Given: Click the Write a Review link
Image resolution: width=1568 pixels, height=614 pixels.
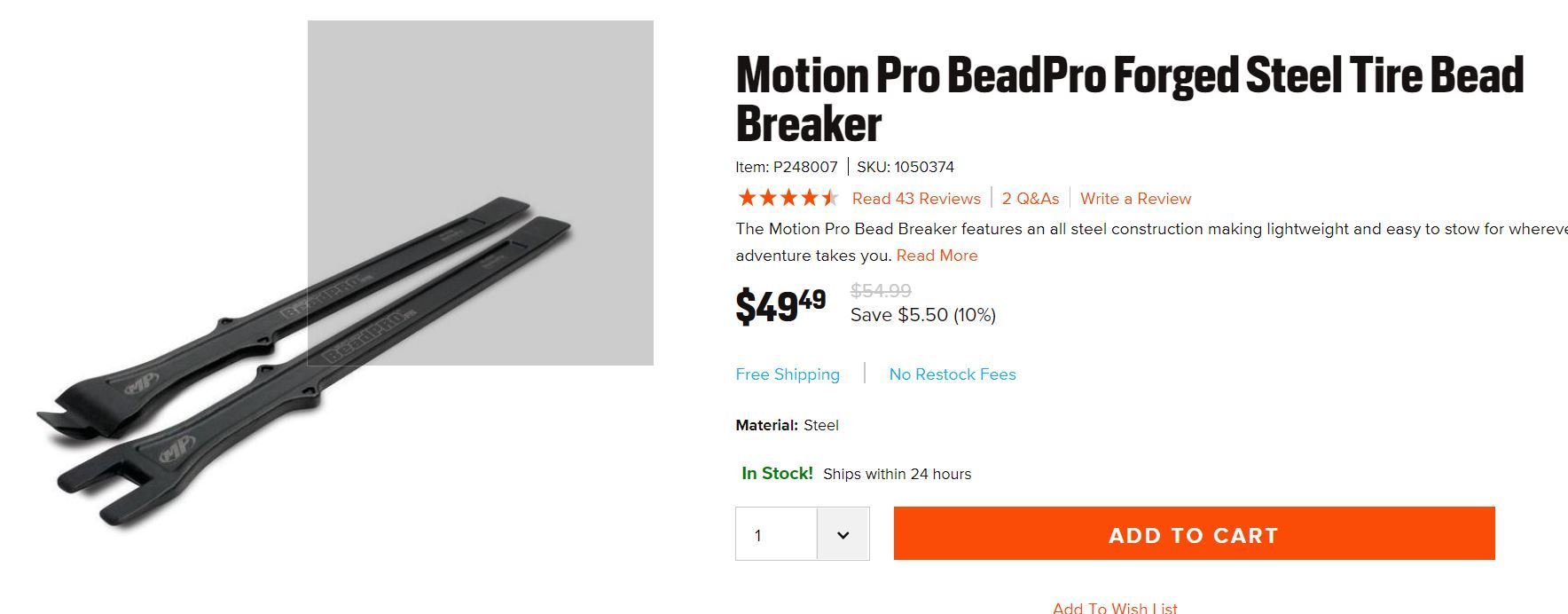Looking at the screenshot, I should pos(1135,199).
